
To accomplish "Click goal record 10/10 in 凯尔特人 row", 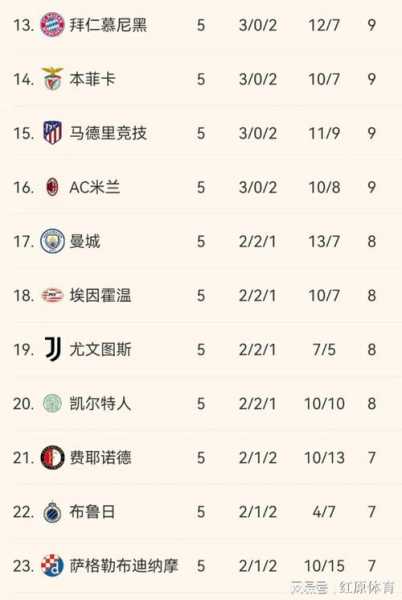I will pos(324,404).
